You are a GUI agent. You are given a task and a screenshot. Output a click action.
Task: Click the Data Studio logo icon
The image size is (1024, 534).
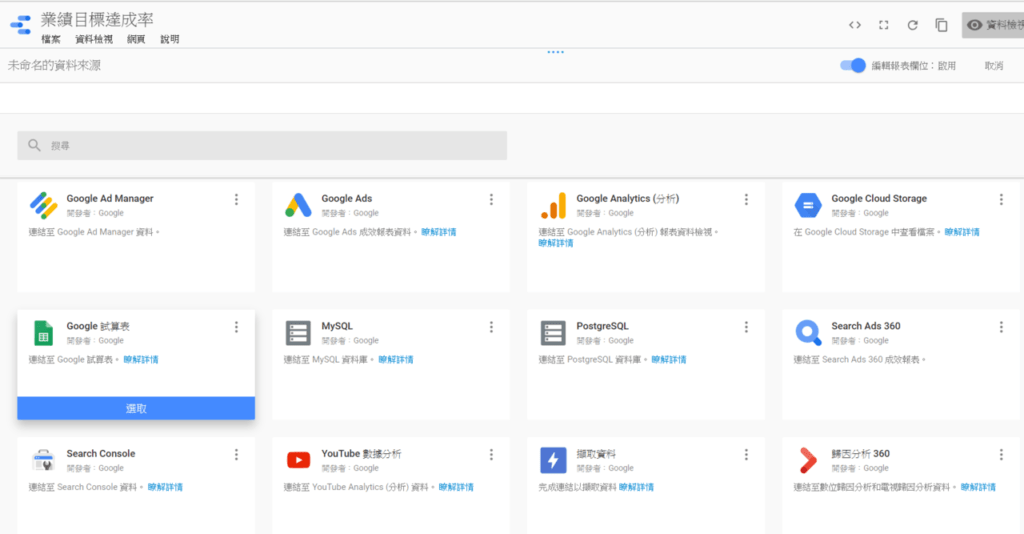(21, 25)
